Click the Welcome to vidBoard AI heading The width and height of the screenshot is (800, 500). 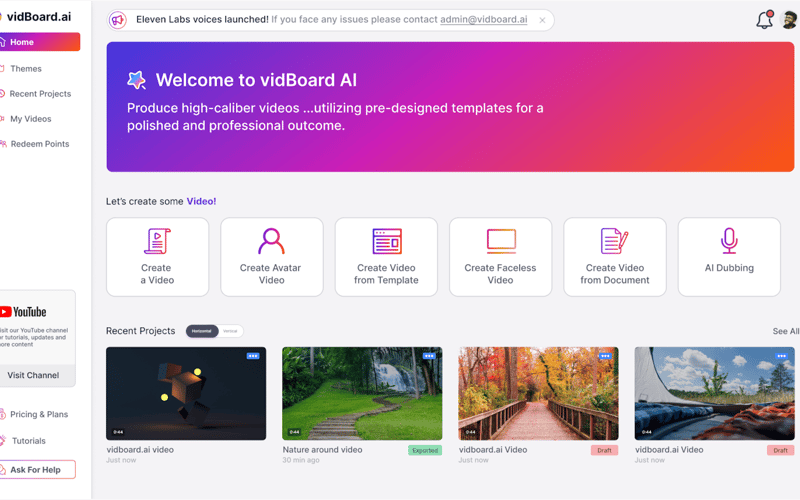coord(256,80)
